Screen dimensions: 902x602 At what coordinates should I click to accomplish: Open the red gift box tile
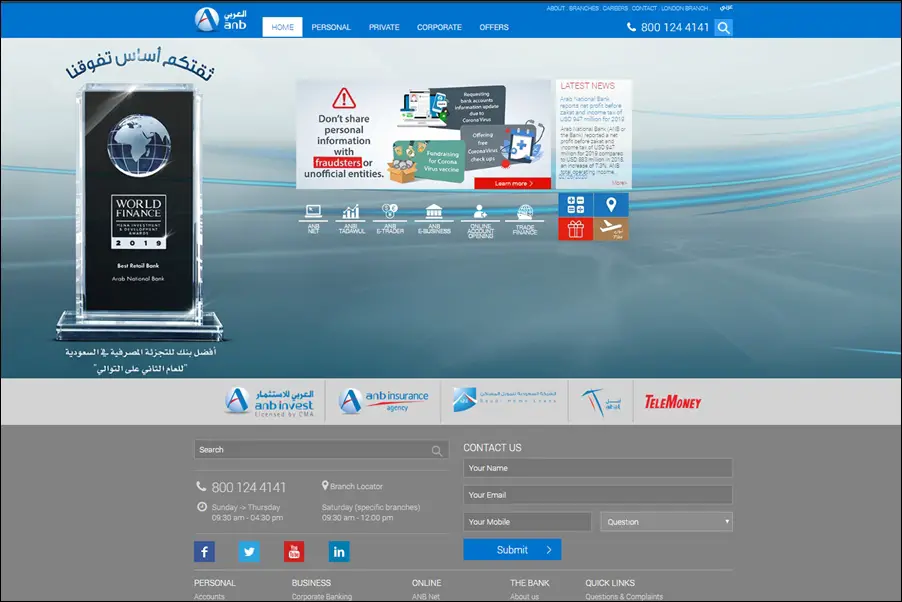[x=576, y=229]
